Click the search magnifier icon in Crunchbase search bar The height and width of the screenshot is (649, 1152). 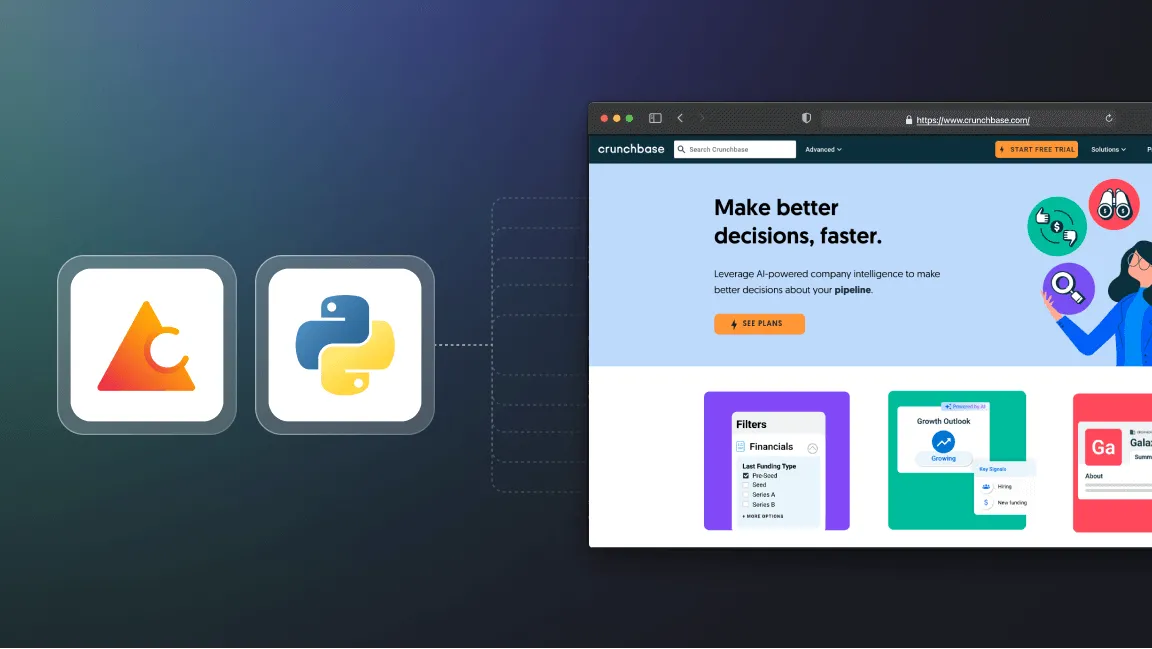[x=681, y=149]
